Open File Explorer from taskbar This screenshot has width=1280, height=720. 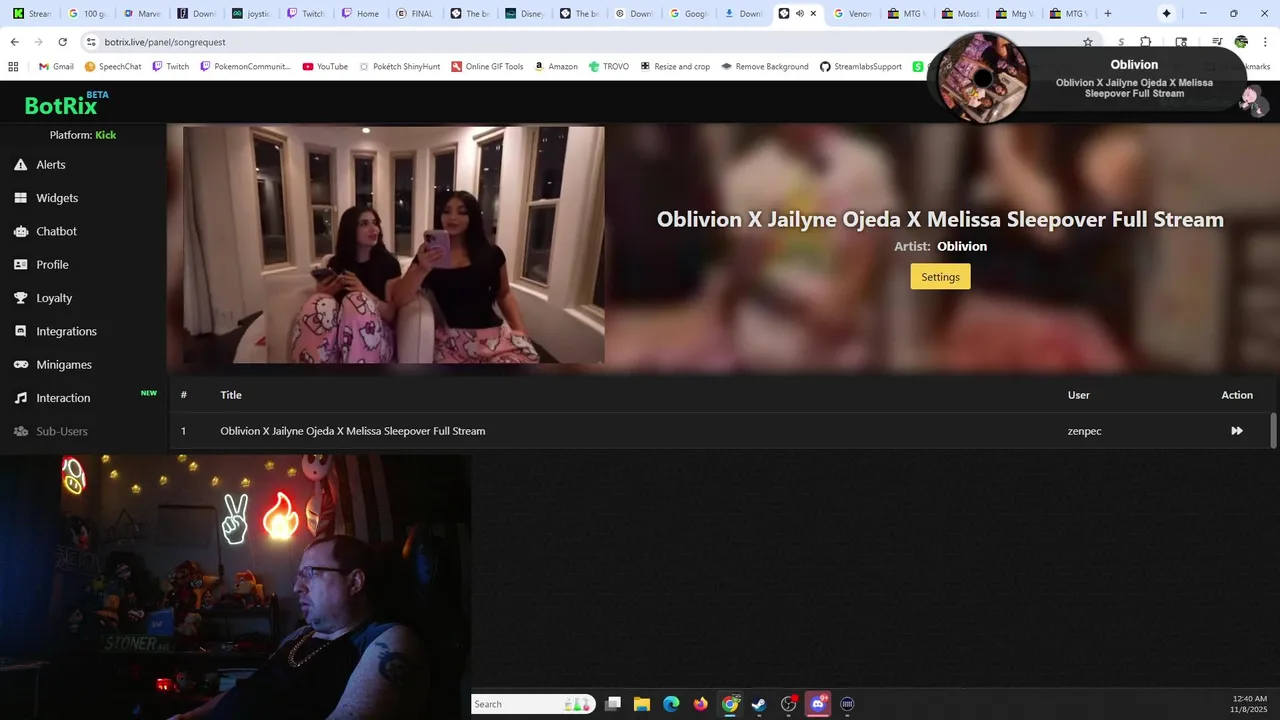coord(642,704)
